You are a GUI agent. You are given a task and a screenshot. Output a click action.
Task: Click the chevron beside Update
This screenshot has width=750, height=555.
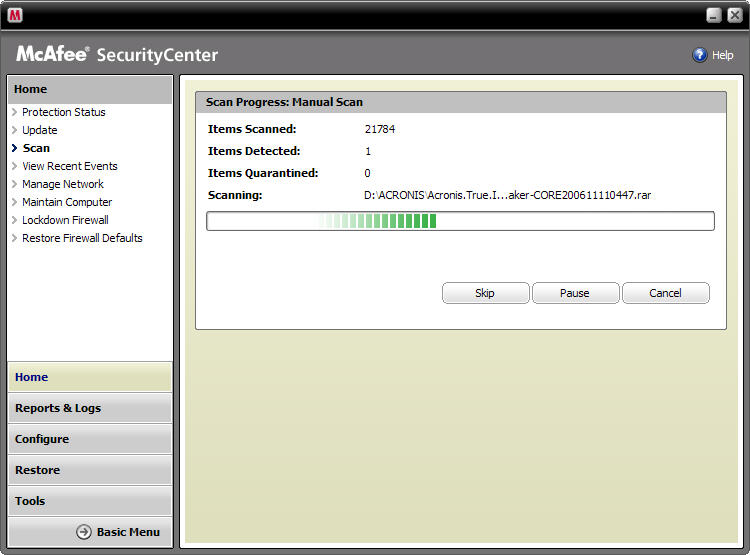[14, 130]
